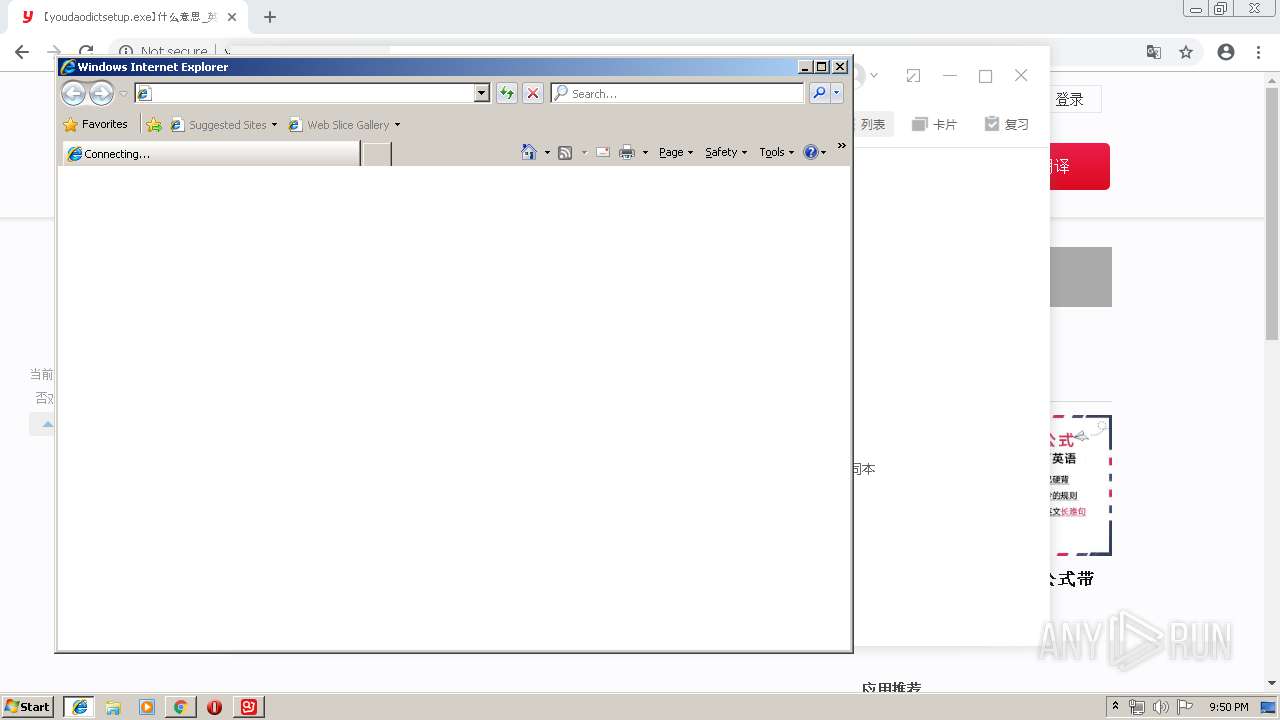Open the Suggested Sites link
Viewport: 1280px width, 720px height.
pos(222,125)
